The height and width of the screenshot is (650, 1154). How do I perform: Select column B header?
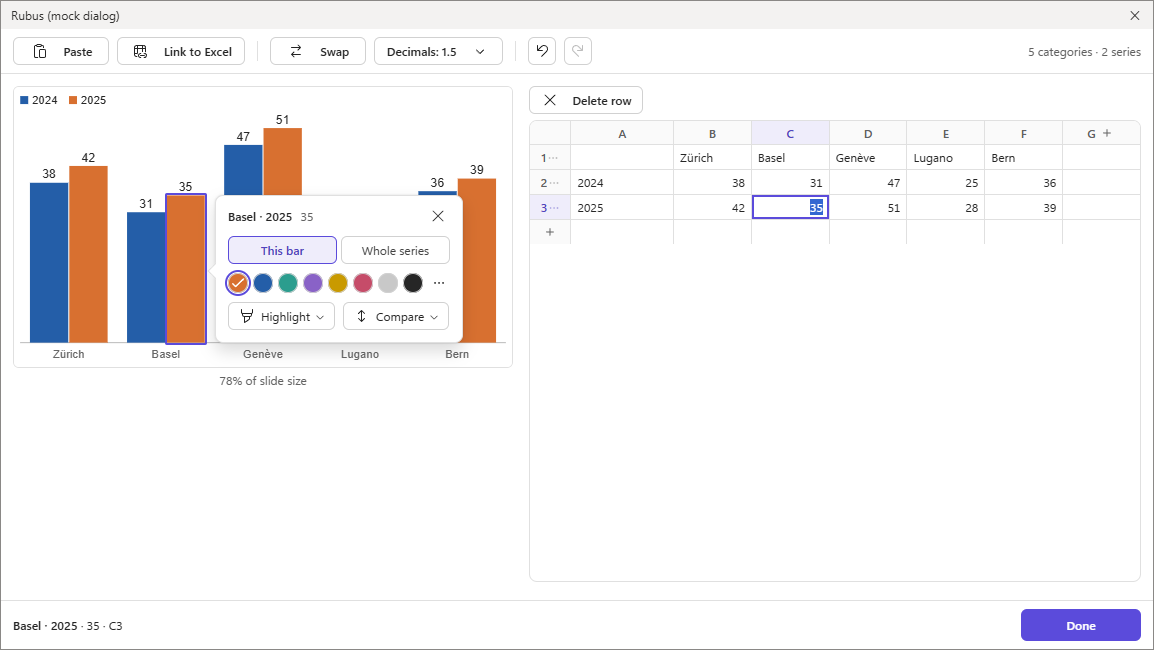click(712, 133)
